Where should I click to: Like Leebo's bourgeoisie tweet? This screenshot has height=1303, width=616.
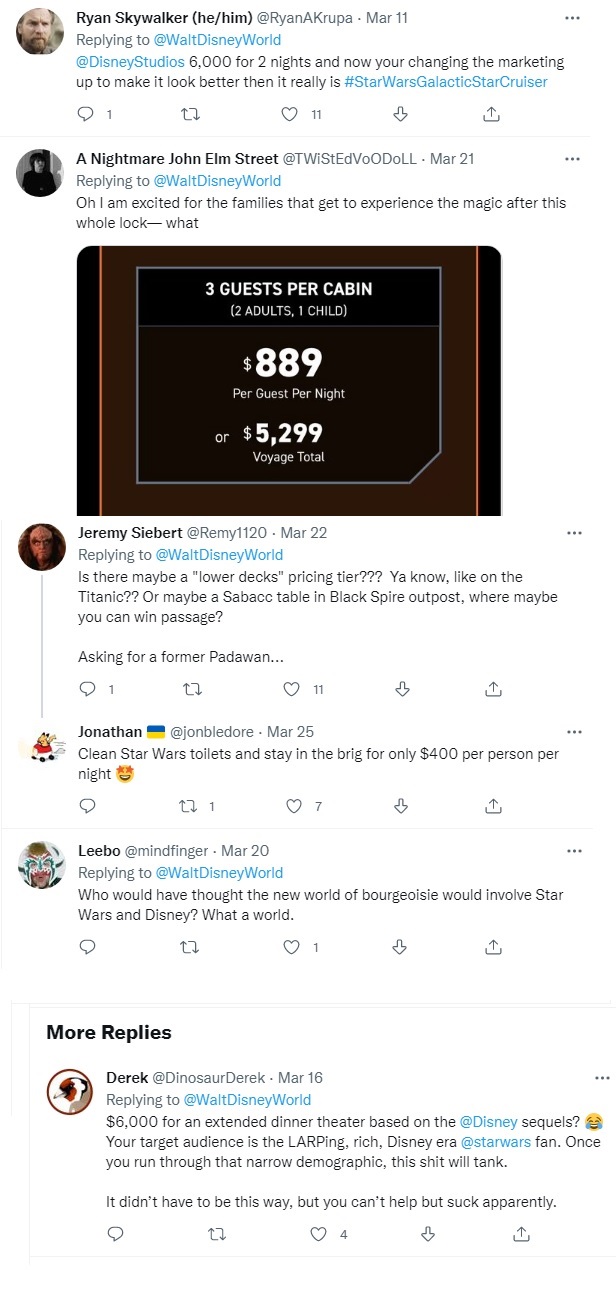coord(292,946)
